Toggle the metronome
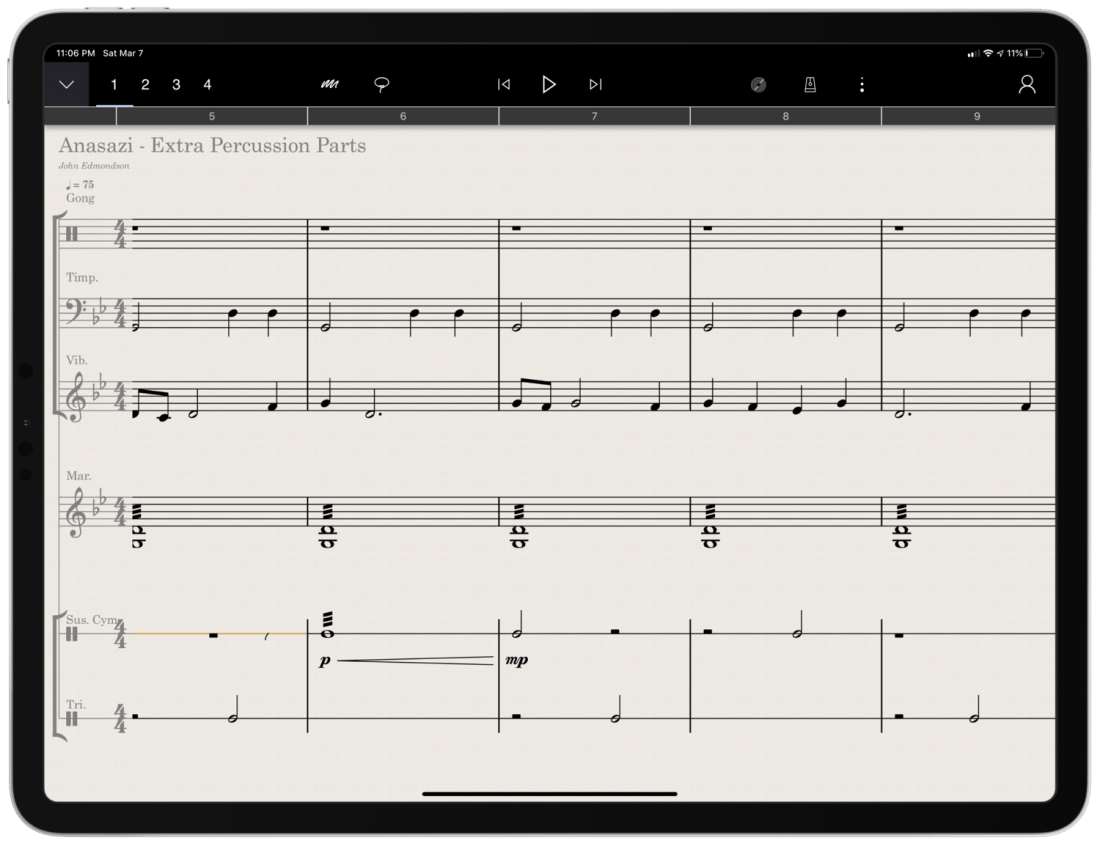Image resolution: width=1100 pixels, height=846 pixels. click(x=810, y=85)
